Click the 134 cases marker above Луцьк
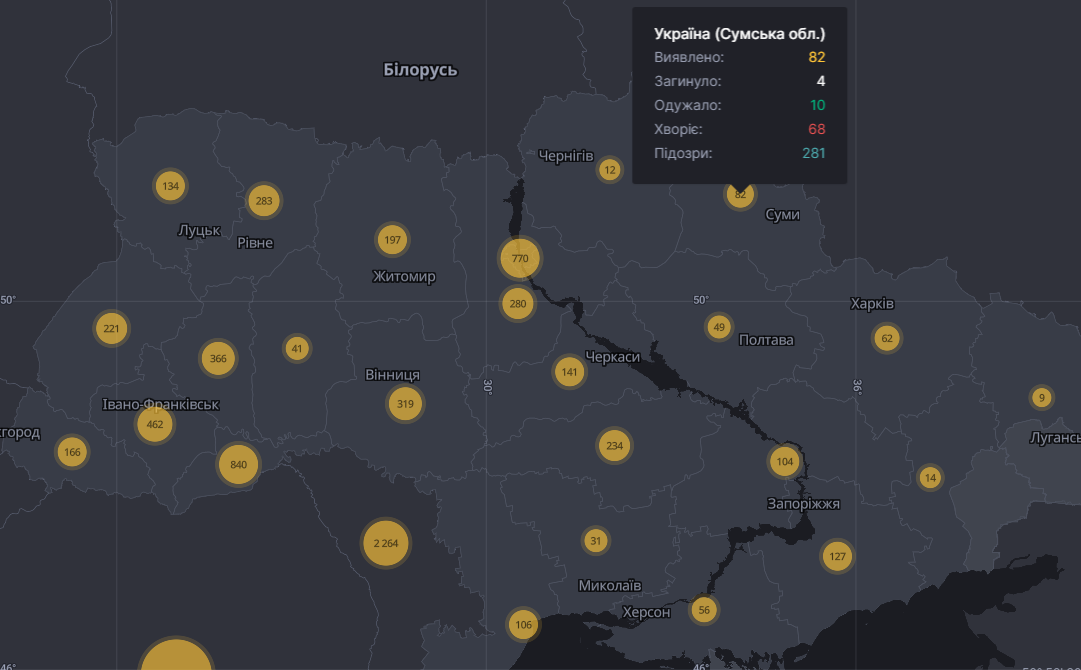 (x=170, y=186)
